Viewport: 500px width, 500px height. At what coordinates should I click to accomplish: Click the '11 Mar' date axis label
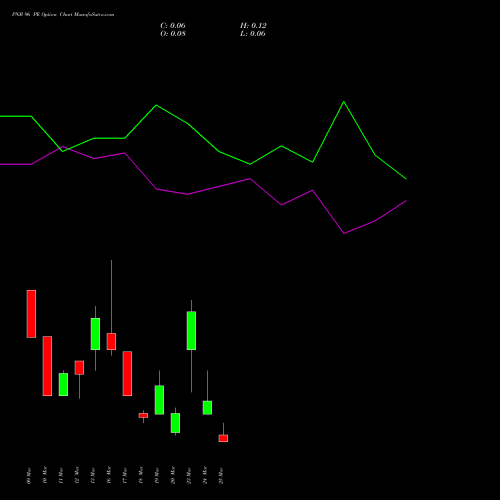(x=61, y=475)
